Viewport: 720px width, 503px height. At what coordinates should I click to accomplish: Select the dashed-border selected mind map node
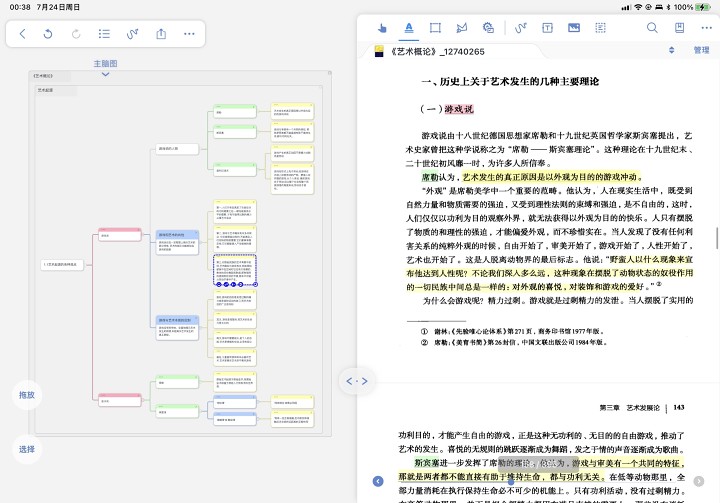pos(235,270)
